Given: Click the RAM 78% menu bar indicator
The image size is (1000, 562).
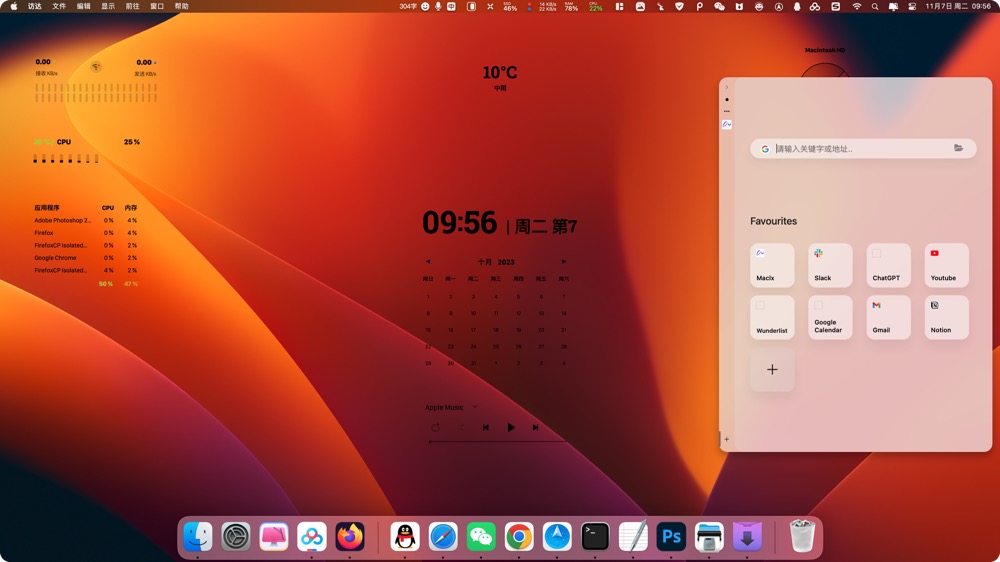Looking at the screenshot, I should [571, 6].
